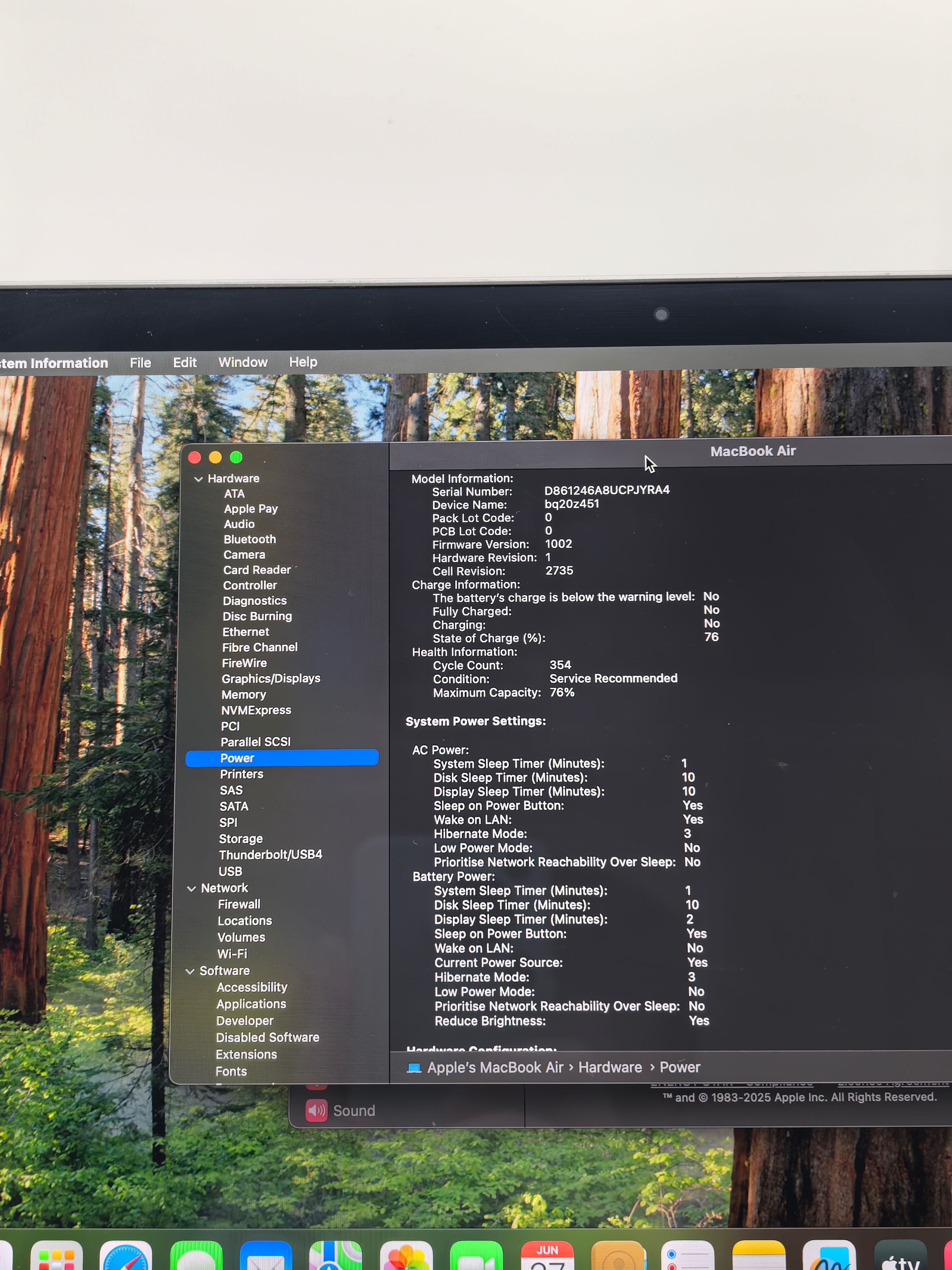The height and width of the screenshot is (1270, 952).
Task: Select FireWire in the sidebar
Action: pos(245,663)
